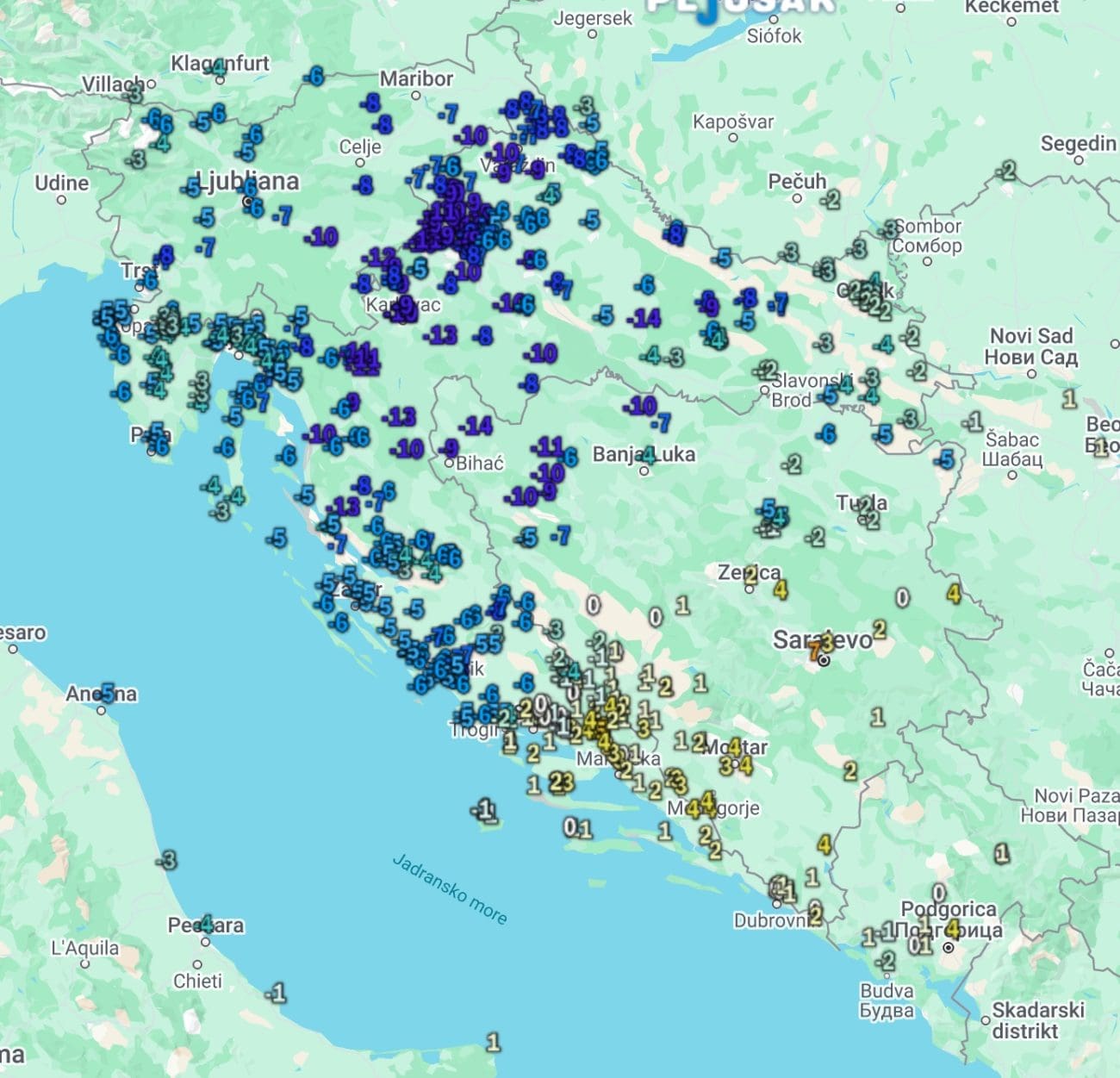Click the -14 marker northeast of Bihać
Image resolution: width=1120 pixels, height=1078 pixels.
(x=476, y=425)
